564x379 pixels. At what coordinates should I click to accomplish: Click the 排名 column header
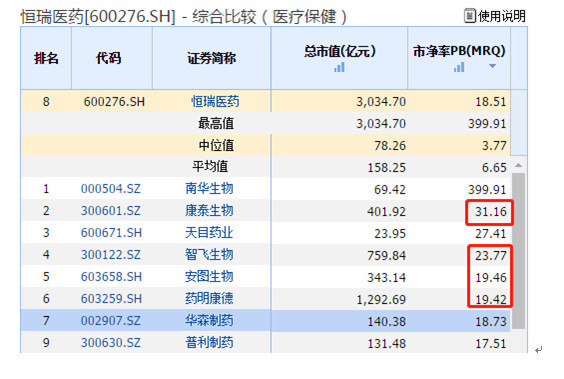[x=46, y=58]
